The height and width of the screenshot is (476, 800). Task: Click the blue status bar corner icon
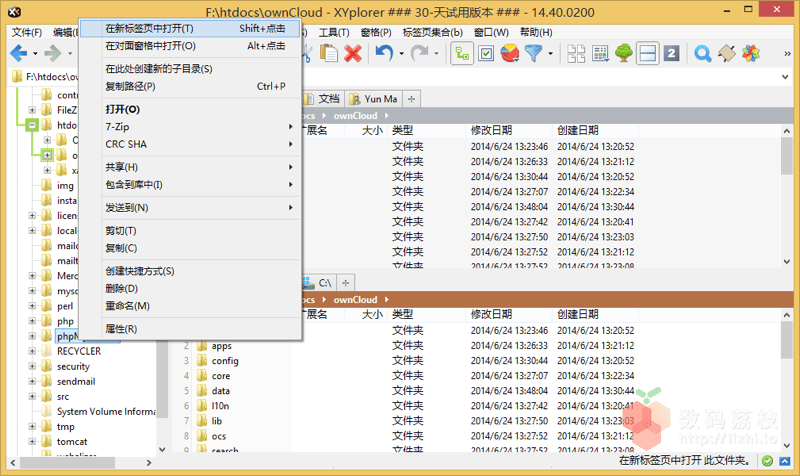(785, 461)
